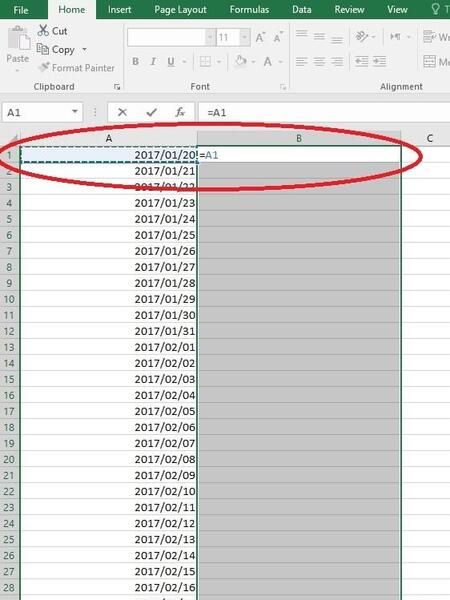450x600 pixels.
Task: Toggle Italic formatting
Action: [x=153, y=61]
